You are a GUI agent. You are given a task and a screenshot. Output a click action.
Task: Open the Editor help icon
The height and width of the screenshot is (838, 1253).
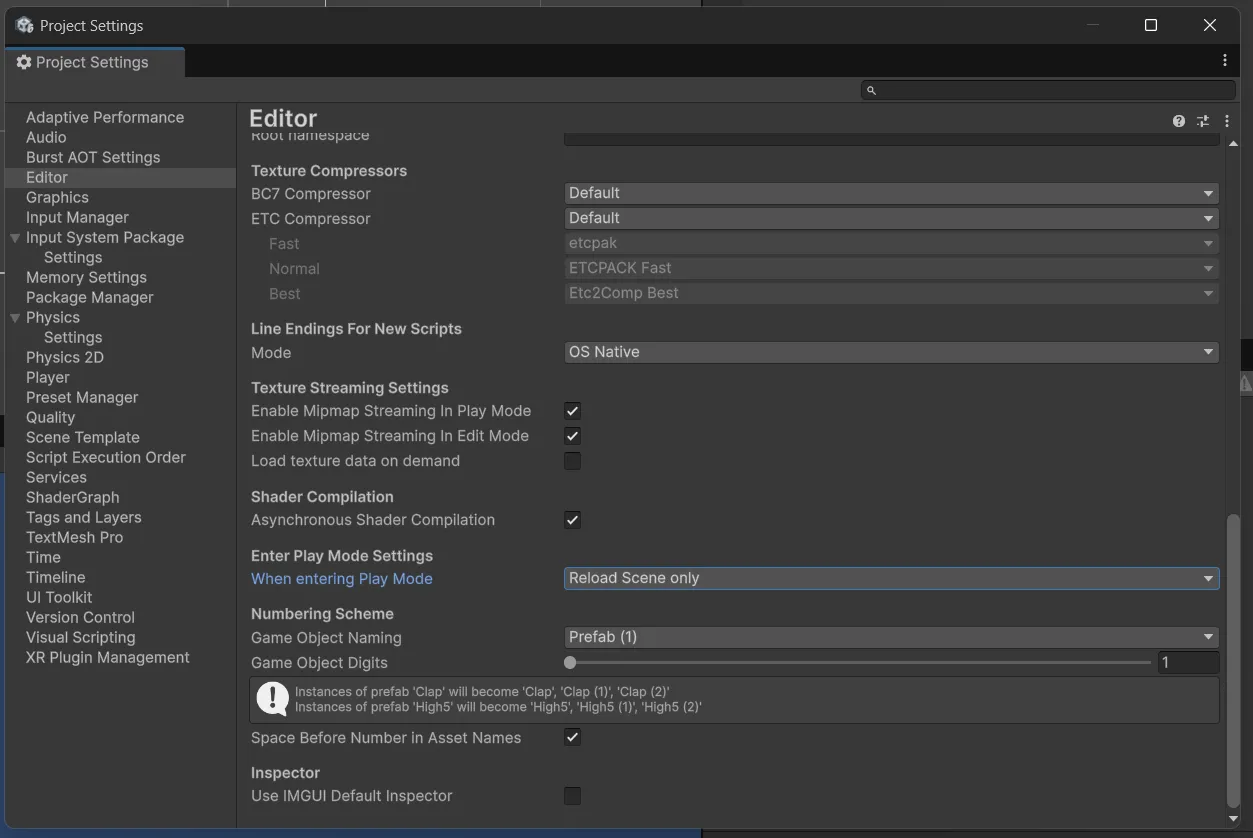pos(1179,121)
